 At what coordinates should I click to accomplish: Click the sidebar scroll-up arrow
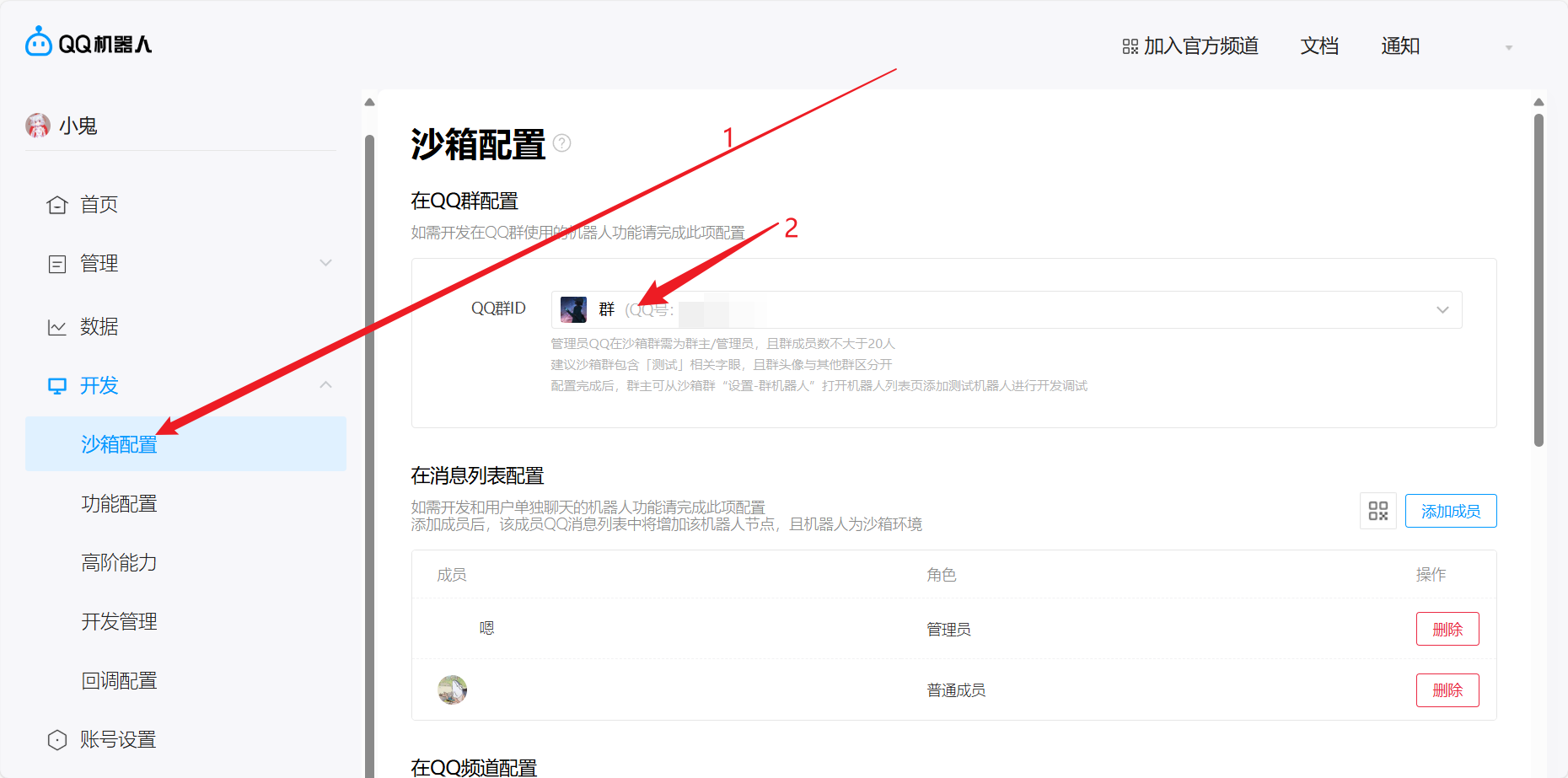[x=369, y=102]
